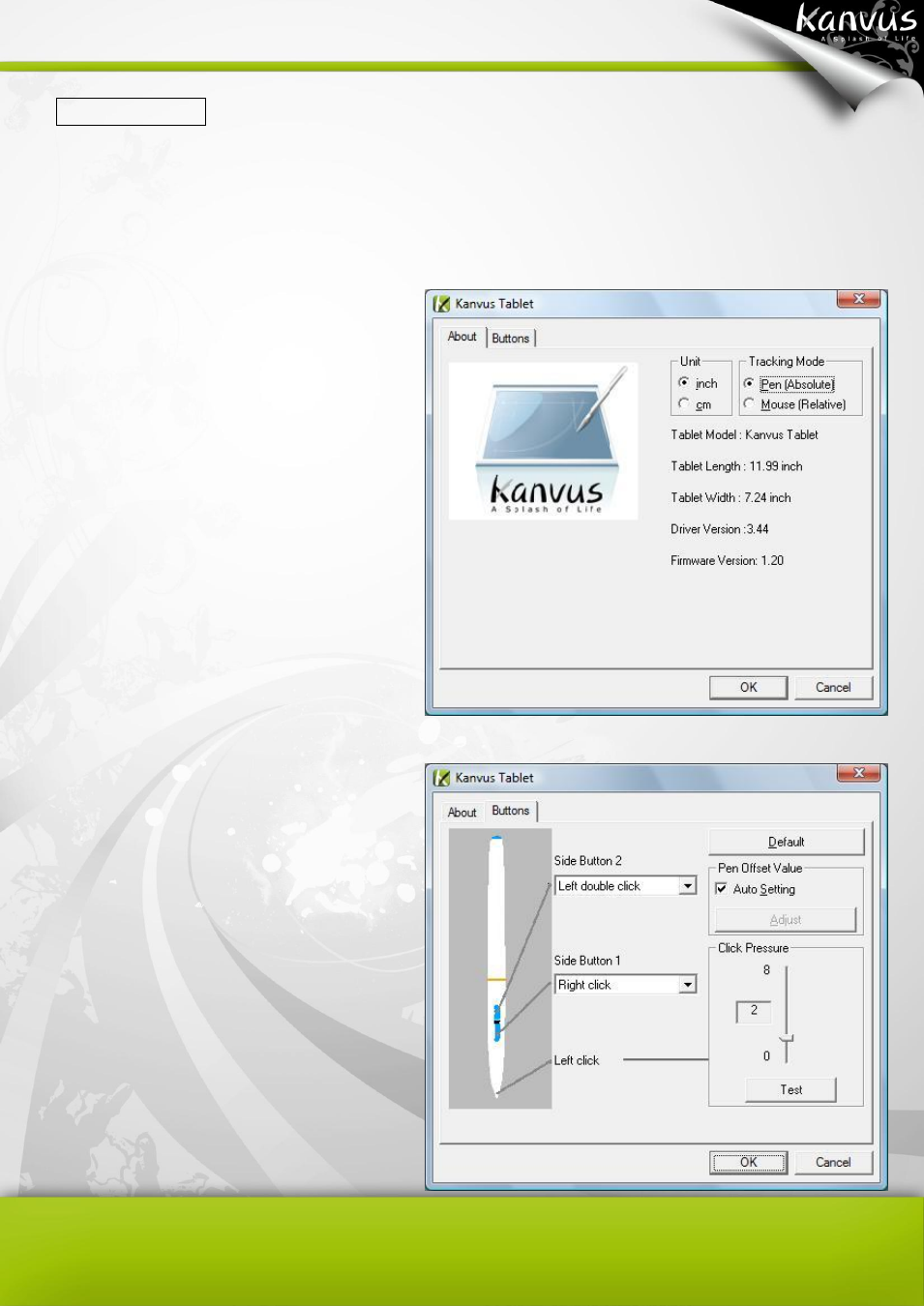Click the Kanvus tablet logo image
Viewport: 924px width, 1306px height.
[543, 441]
